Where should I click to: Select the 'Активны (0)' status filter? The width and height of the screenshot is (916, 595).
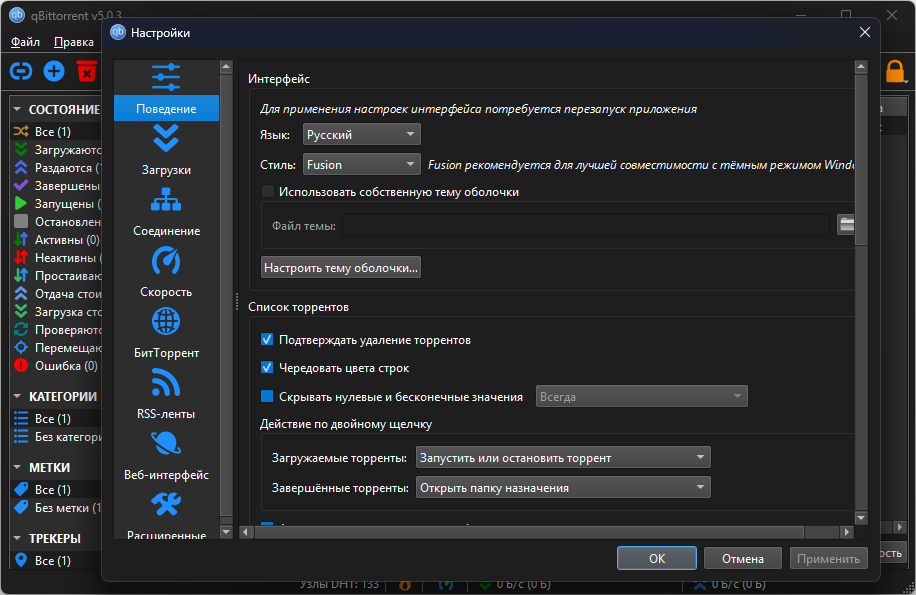(56, 240)
